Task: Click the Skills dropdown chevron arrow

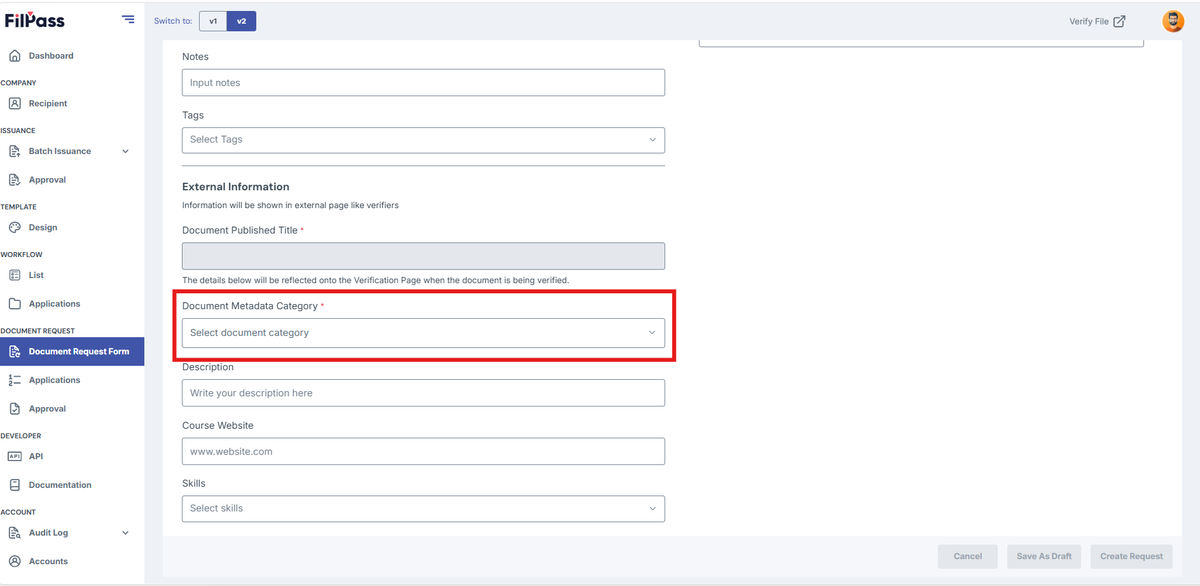Action: (x=652, y=508)
